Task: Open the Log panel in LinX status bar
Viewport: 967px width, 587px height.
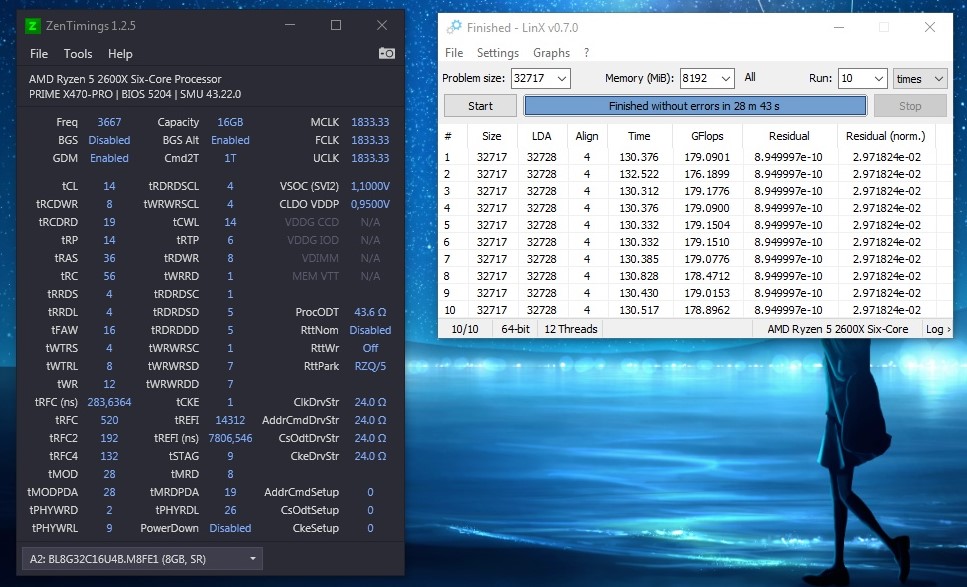Action: [937, 329]
